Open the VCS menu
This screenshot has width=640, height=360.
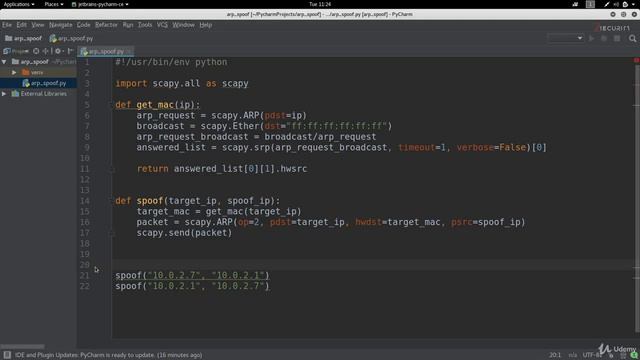(162, 25)
